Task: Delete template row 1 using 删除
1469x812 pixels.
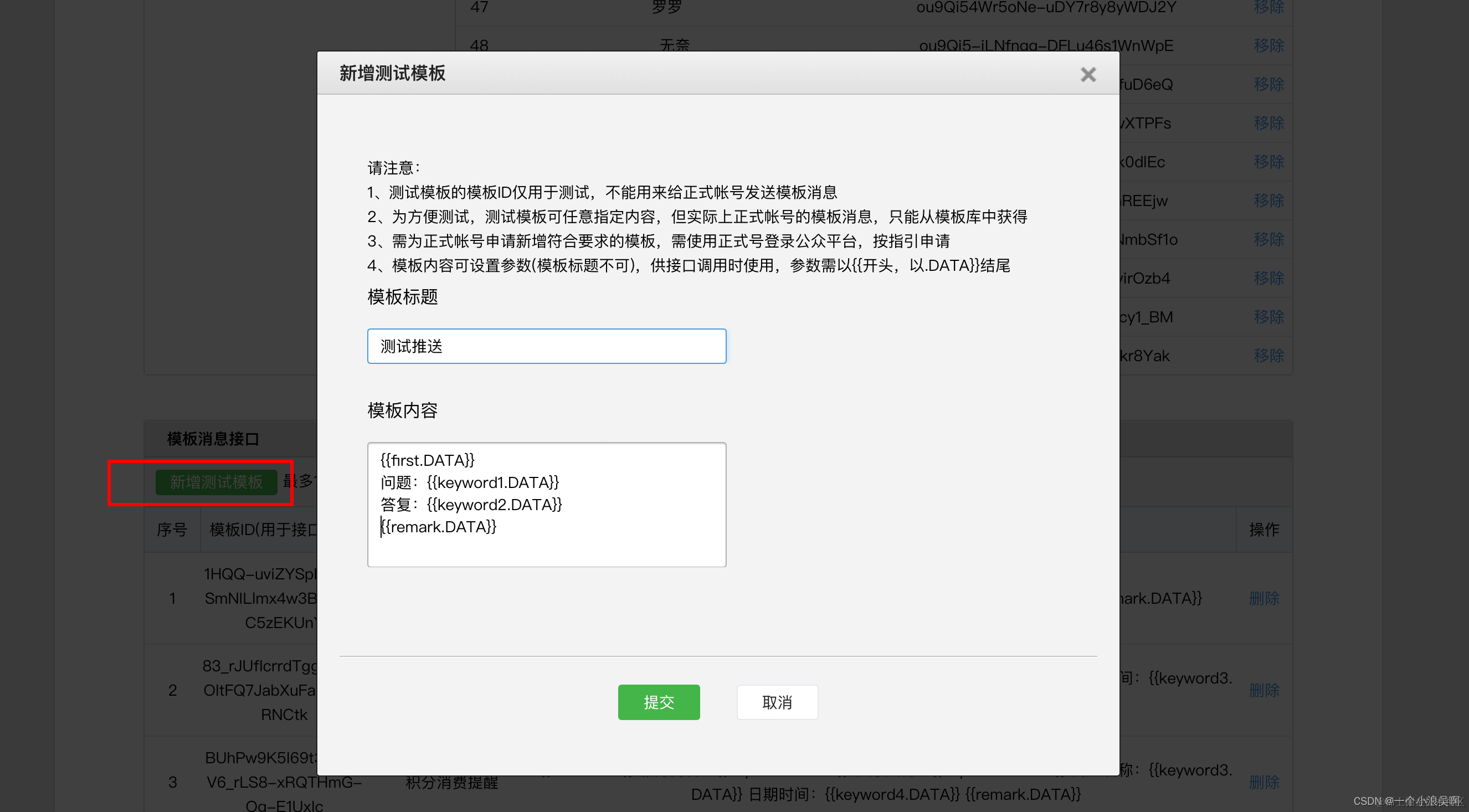Action: pyautogui.click(x=1265, y=598)
